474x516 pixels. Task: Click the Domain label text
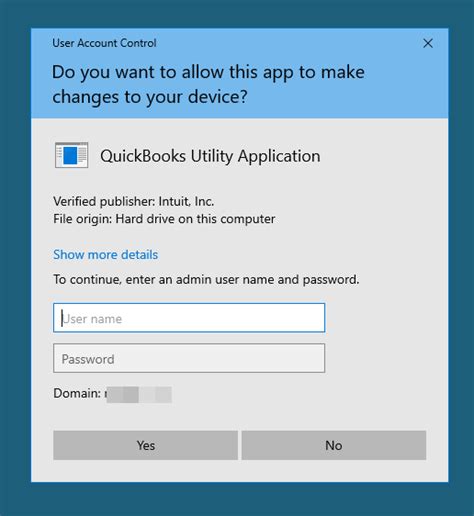coord(77,393)
